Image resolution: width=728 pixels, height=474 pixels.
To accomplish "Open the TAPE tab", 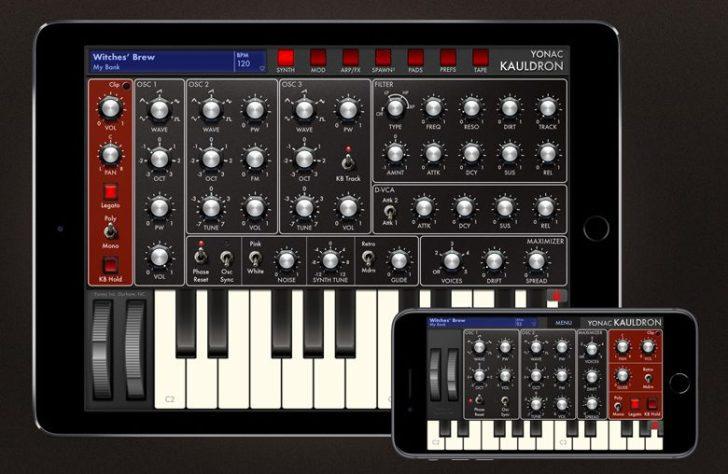I will 481,58.
